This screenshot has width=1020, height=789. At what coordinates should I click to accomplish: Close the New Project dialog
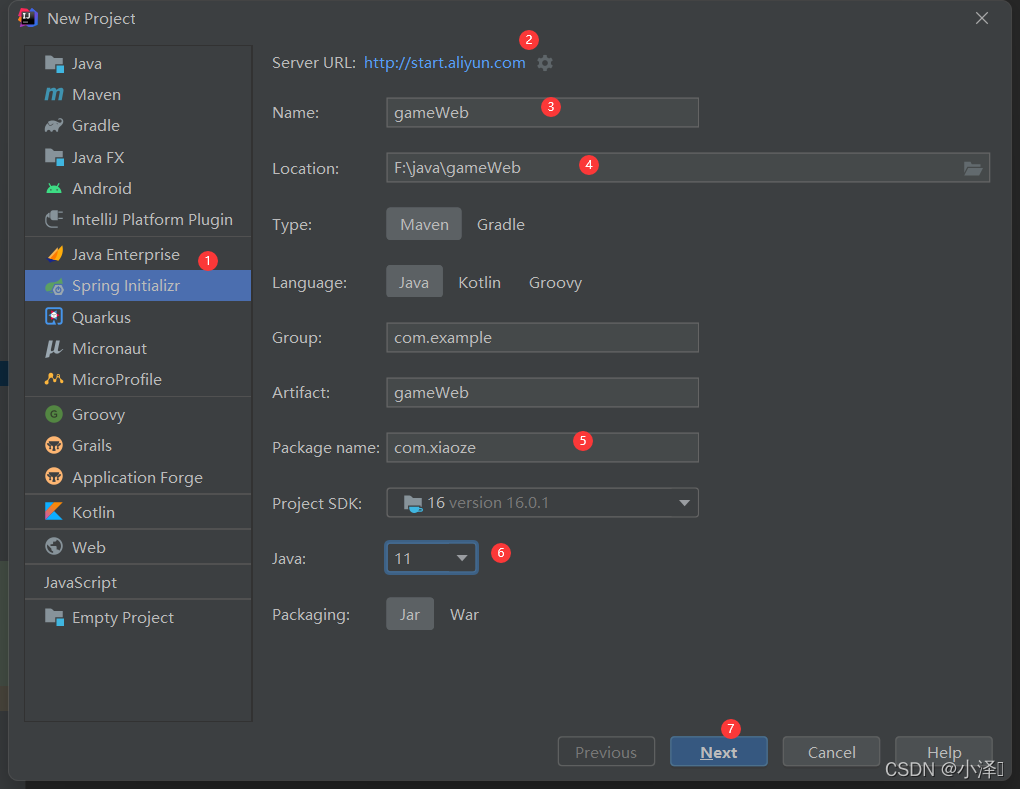pyautogui.click(x=982, y=18)
